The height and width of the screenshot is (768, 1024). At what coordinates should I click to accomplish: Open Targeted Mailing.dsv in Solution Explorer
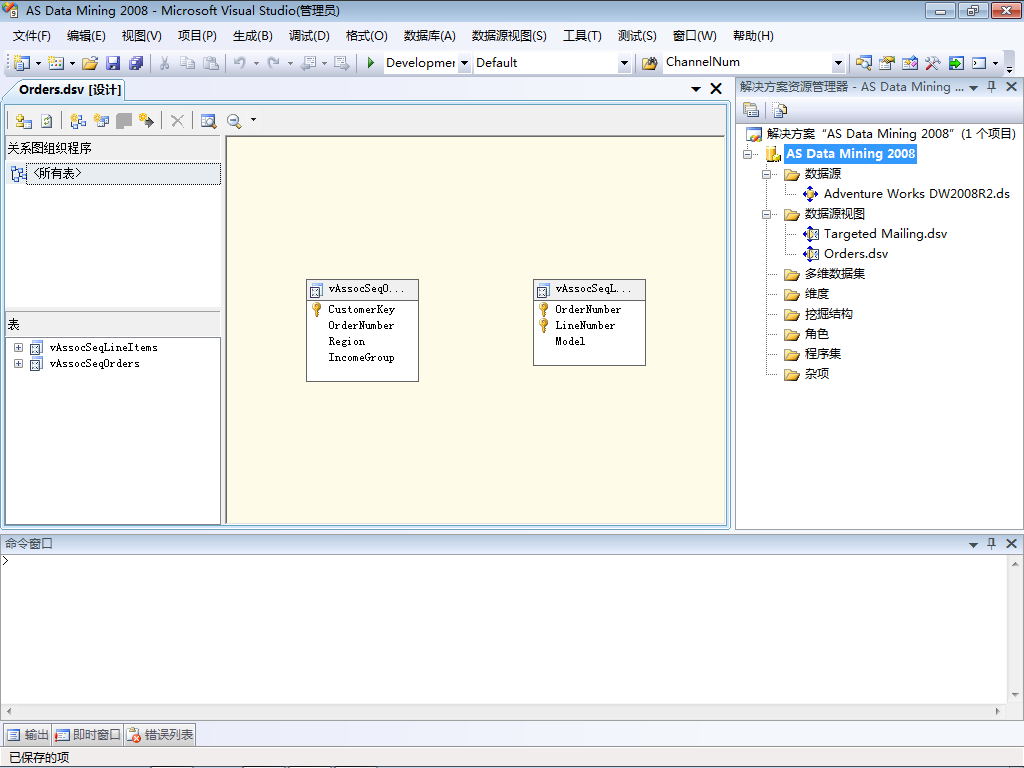click(x=885, y=234)
